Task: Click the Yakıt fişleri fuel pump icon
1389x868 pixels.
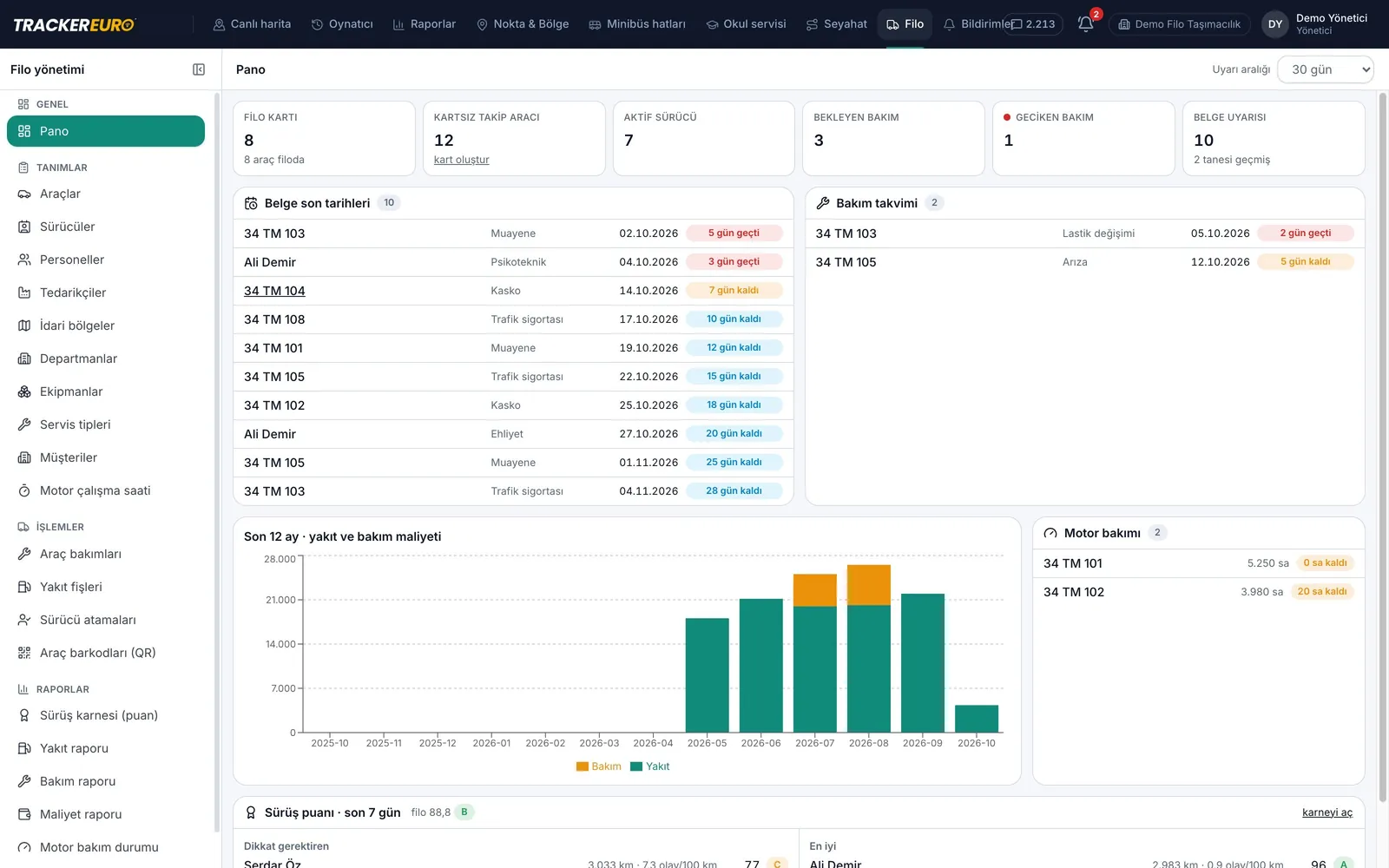Action: click(x=24, y=587)
